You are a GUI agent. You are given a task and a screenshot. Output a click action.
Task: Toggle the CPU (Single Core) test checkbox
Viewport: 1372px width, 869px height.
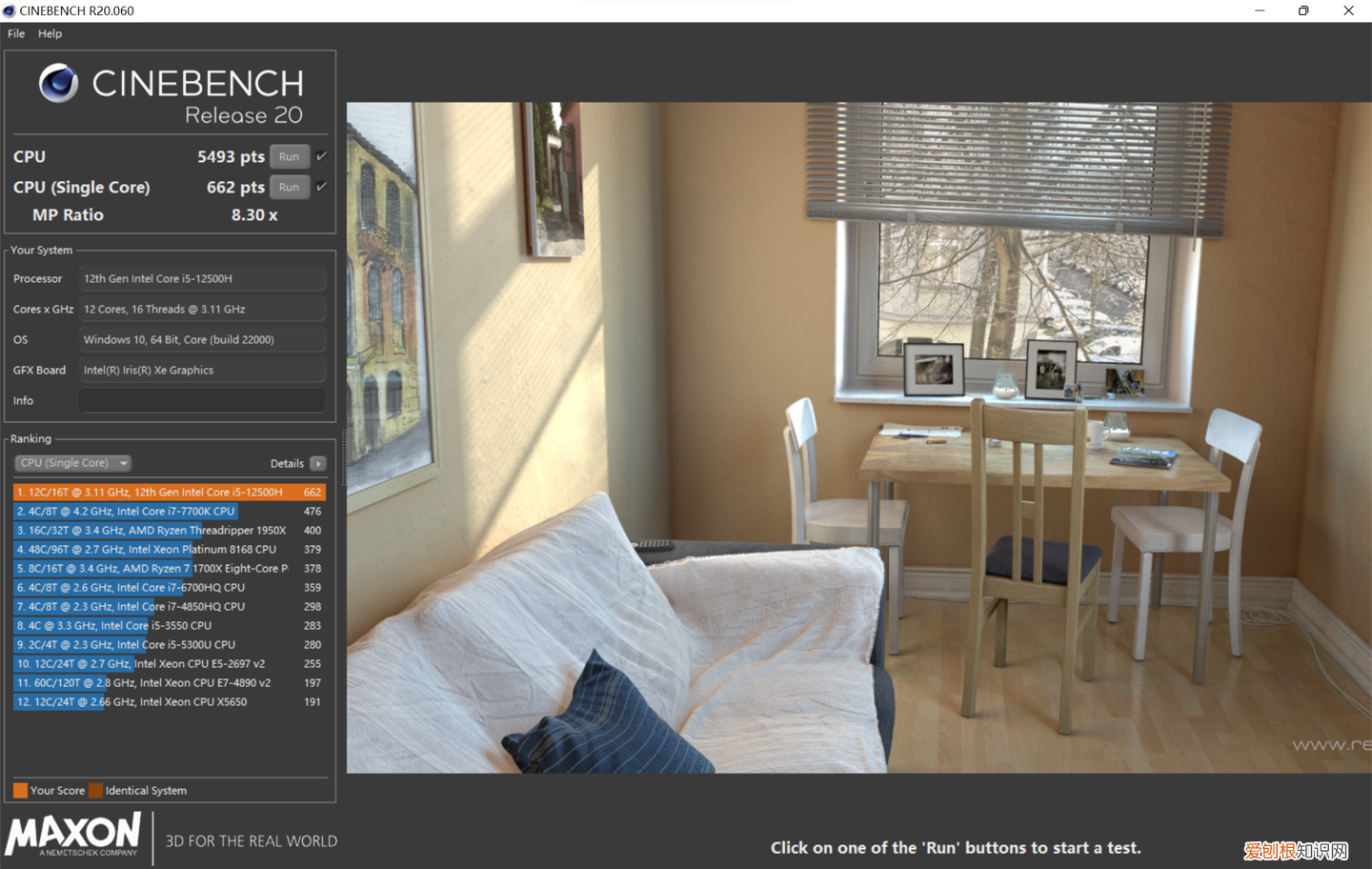(322, 187)
